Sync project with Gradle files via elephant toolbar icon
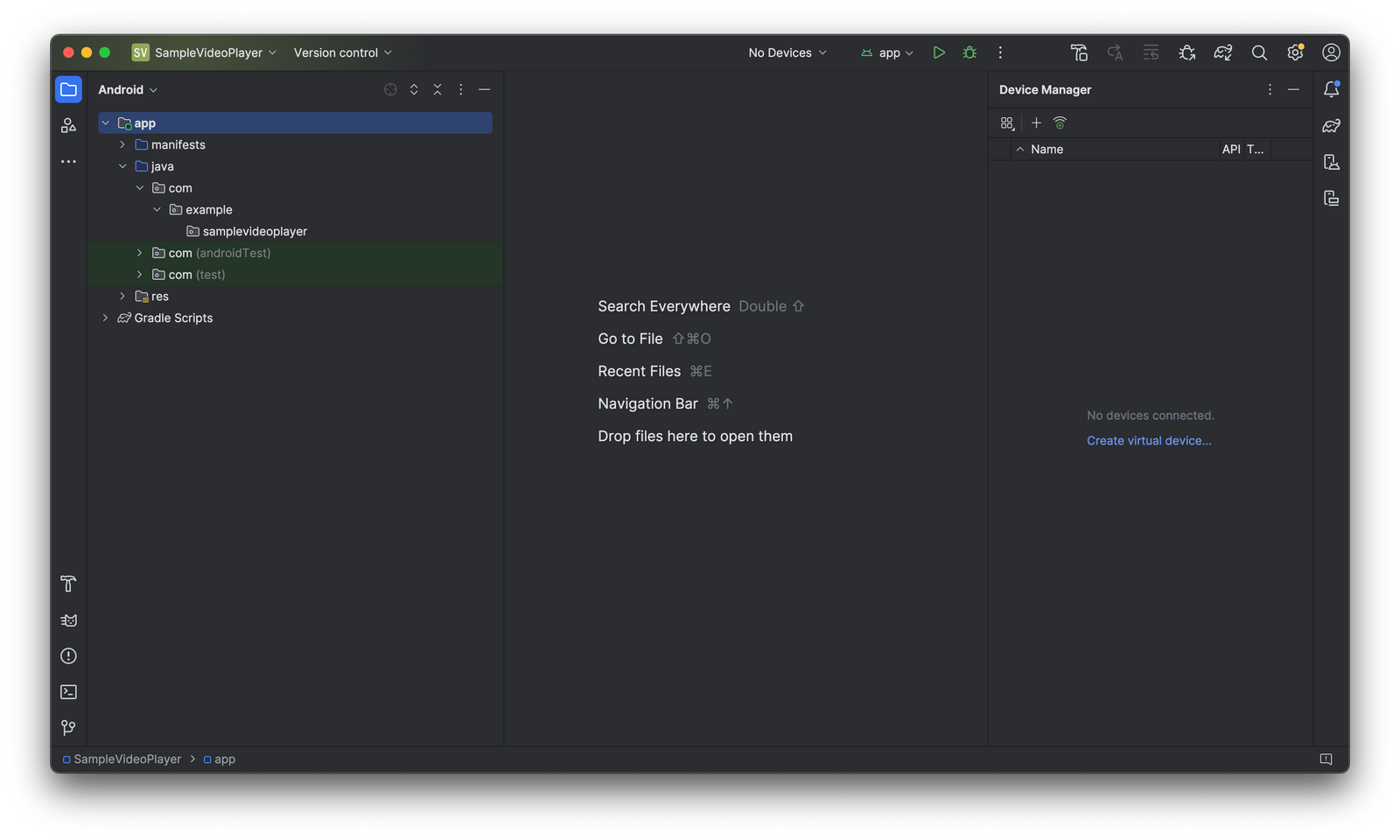Screen dimensions: 1400x840 [x=1222, y=52]
